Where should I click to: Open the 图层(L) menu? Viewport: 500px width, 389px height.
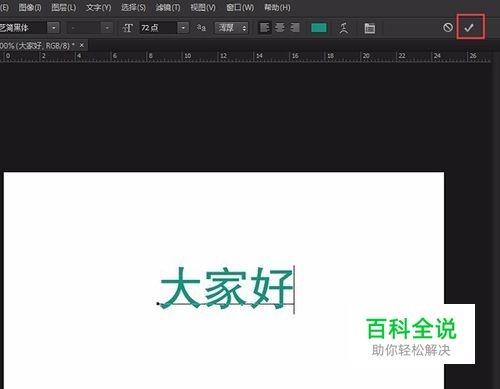(x=64, y=7)
